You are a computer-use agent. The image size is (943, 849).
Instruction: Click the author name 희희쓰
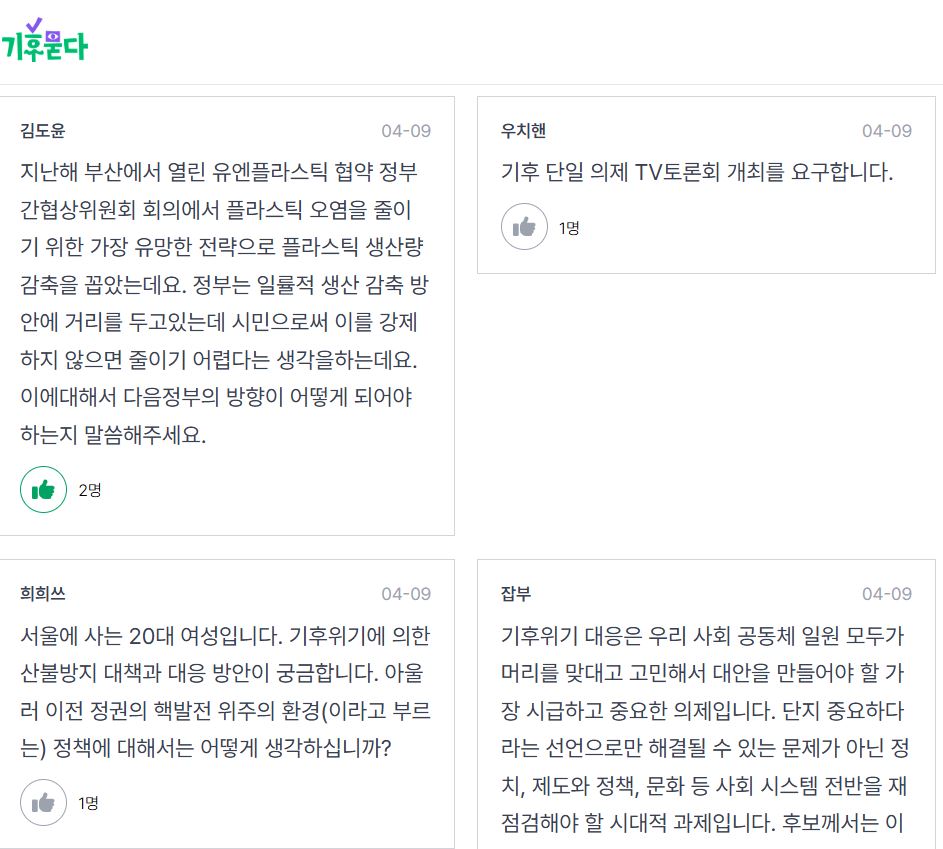(43, 594)
